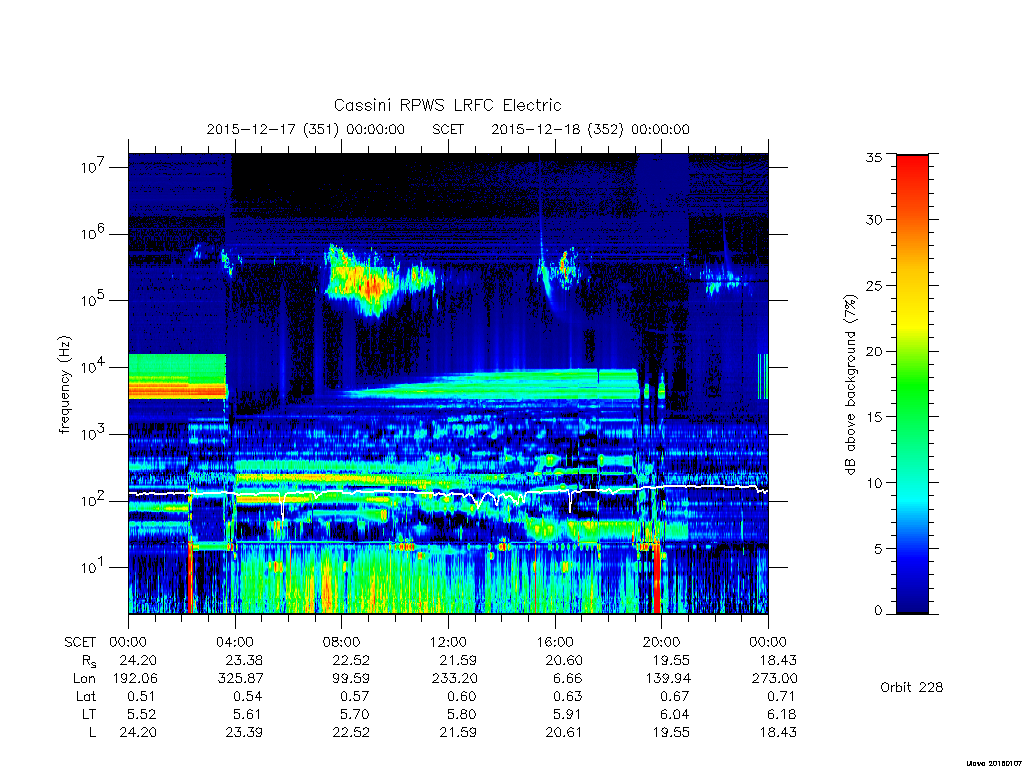Click the Lon value '192.06'

coord(135,679)
